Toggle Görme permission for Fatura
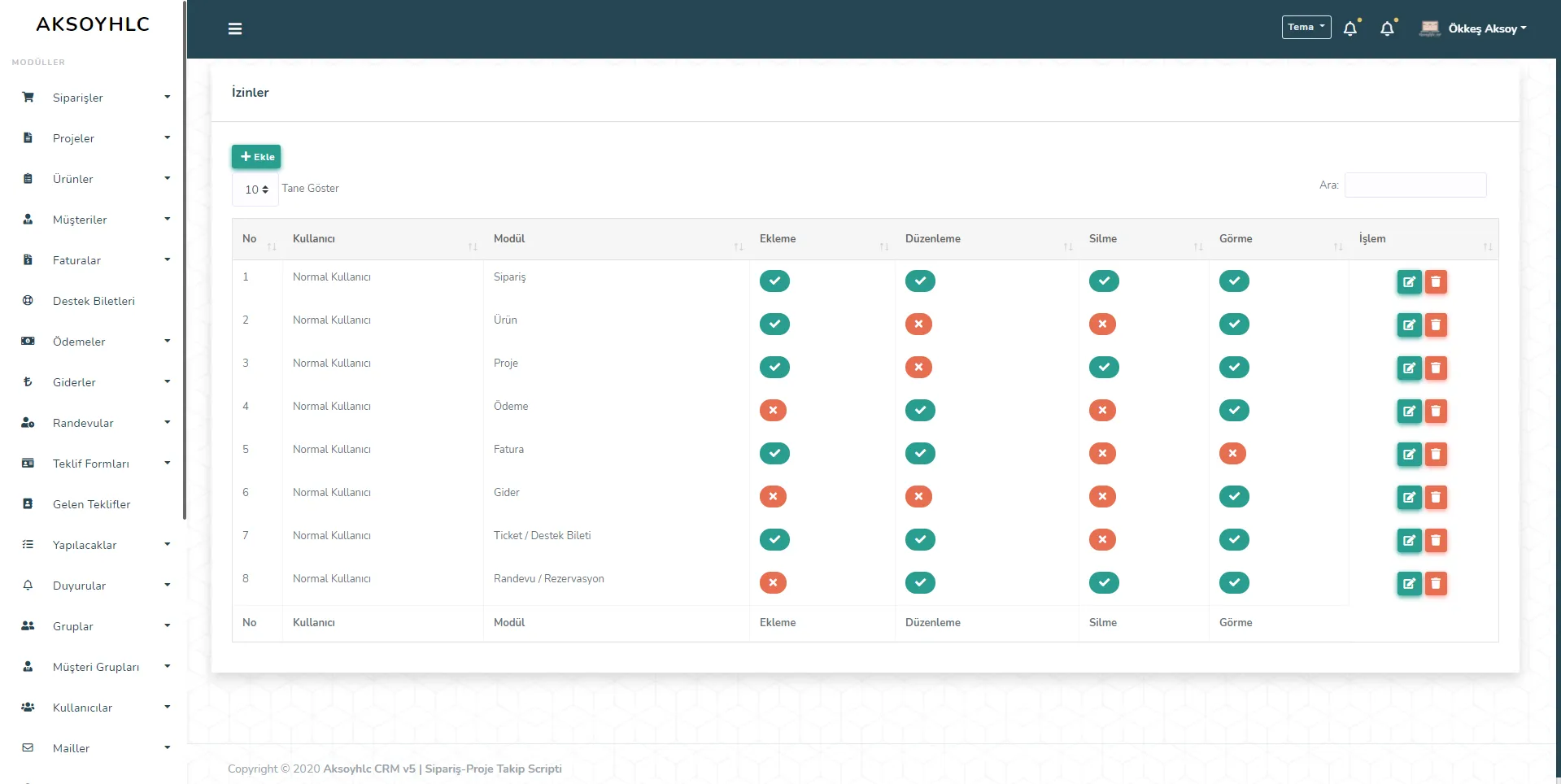The width and height of the screenshot is (1561, 784). coord(1232,454)
